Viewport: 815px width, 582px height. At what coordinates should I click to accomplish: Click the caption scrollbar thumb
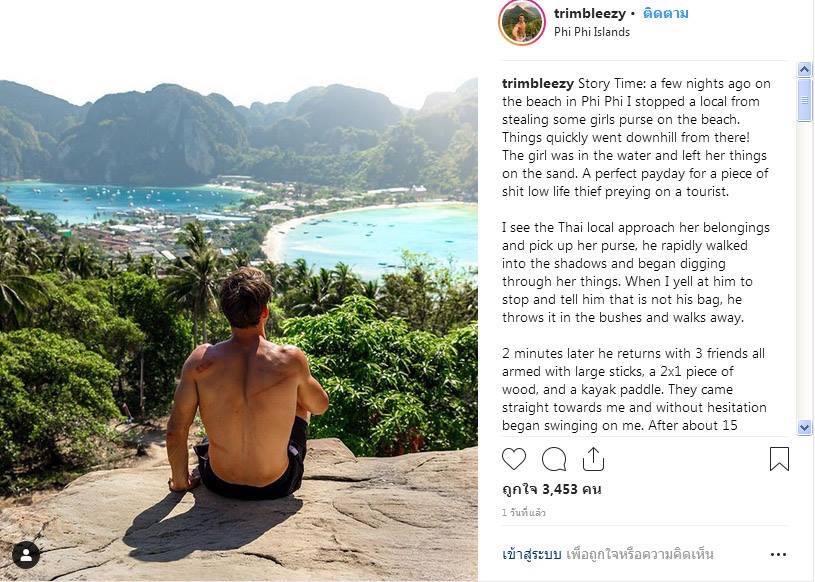805,99
